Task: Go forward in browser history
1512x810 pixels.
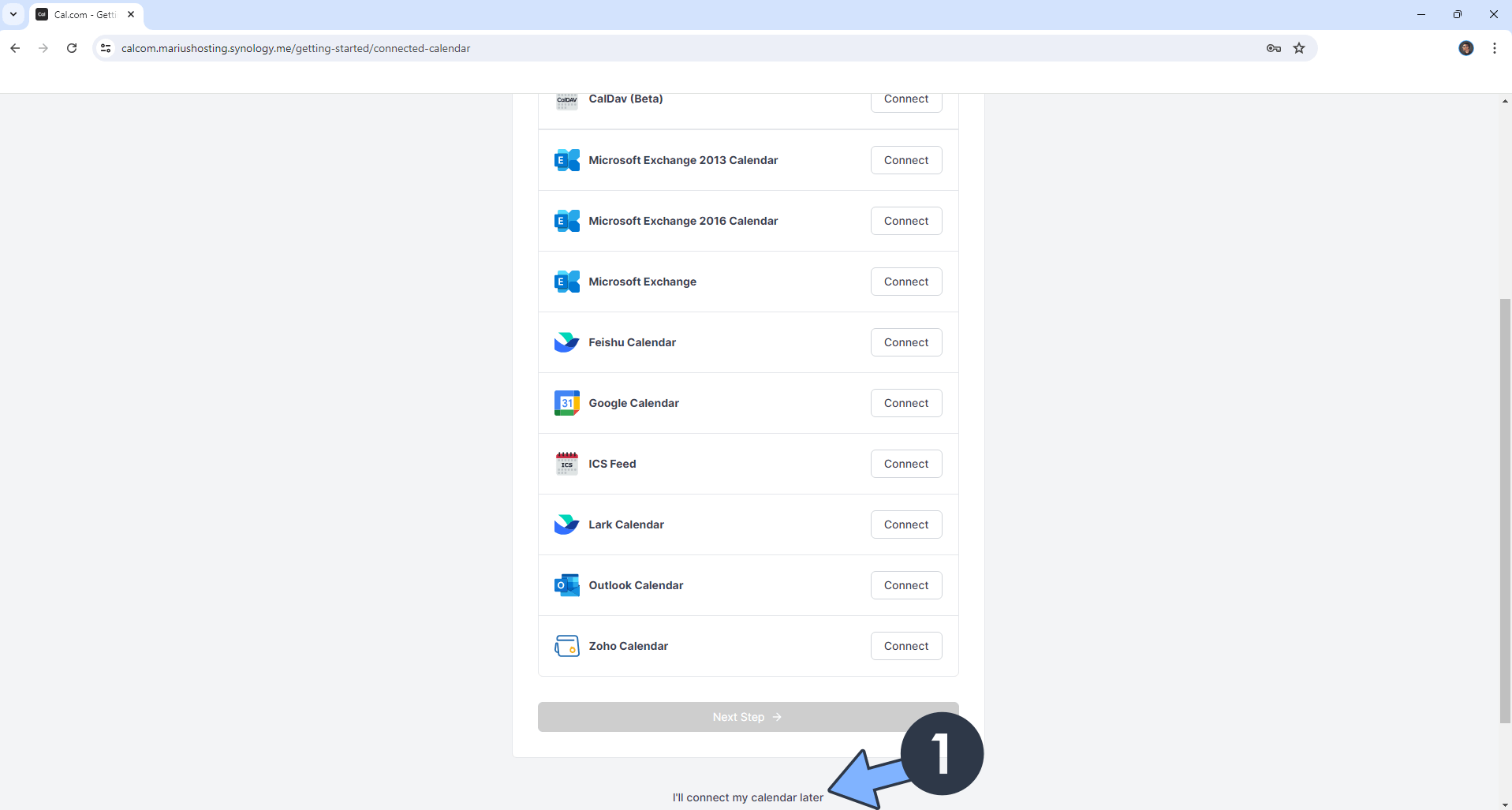Action: coord(43,48)
